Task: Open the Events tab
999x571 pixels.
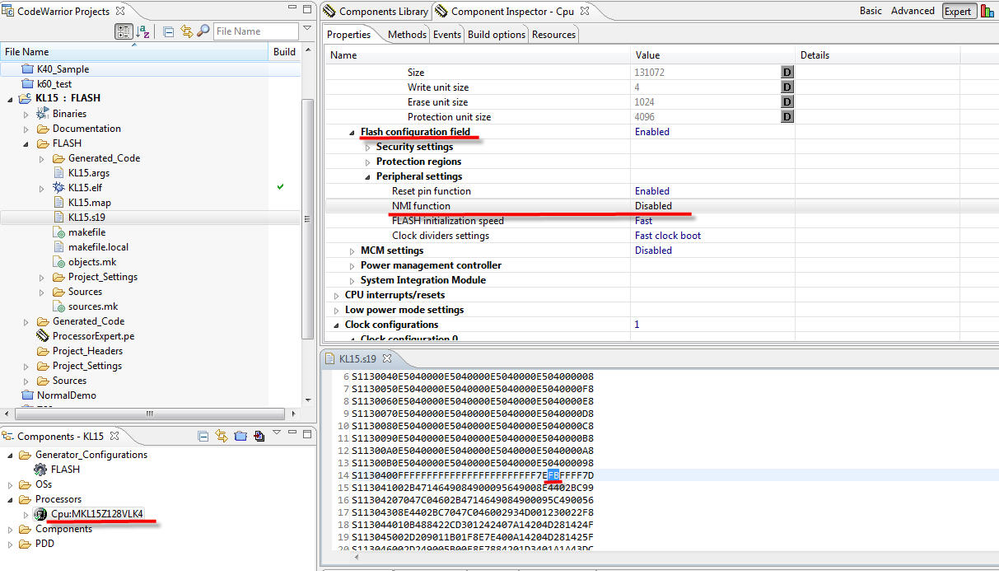Action: [x=447, y=34]
